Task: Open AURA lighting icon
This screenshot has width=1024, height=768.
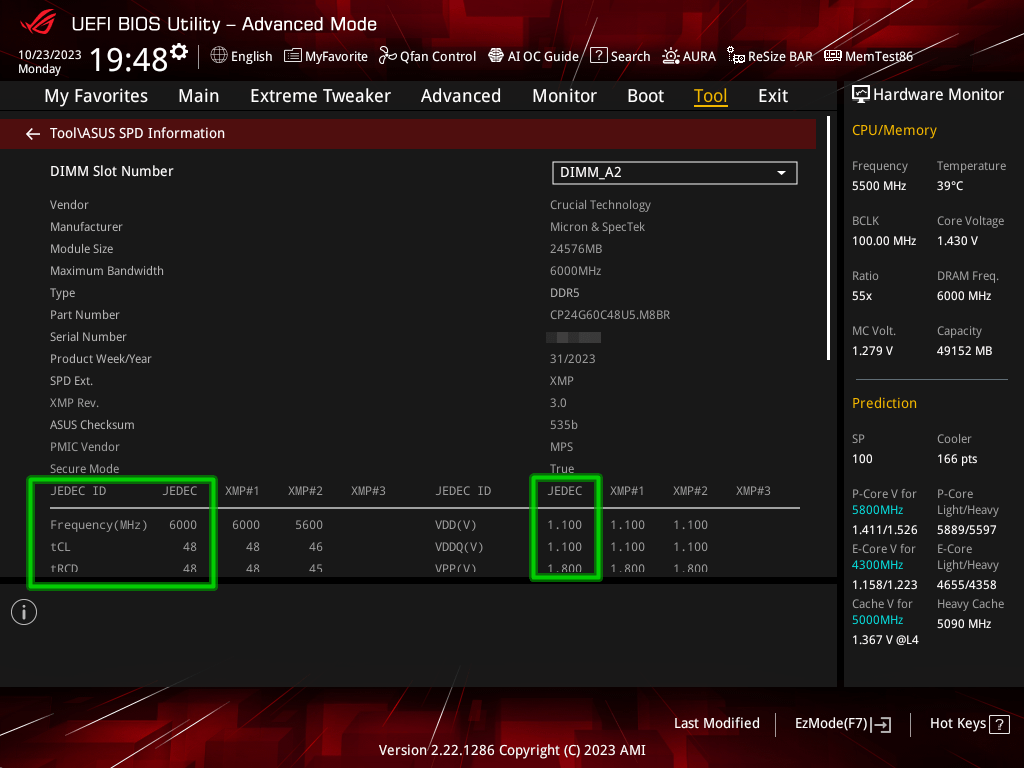Action: coord(671,56)
